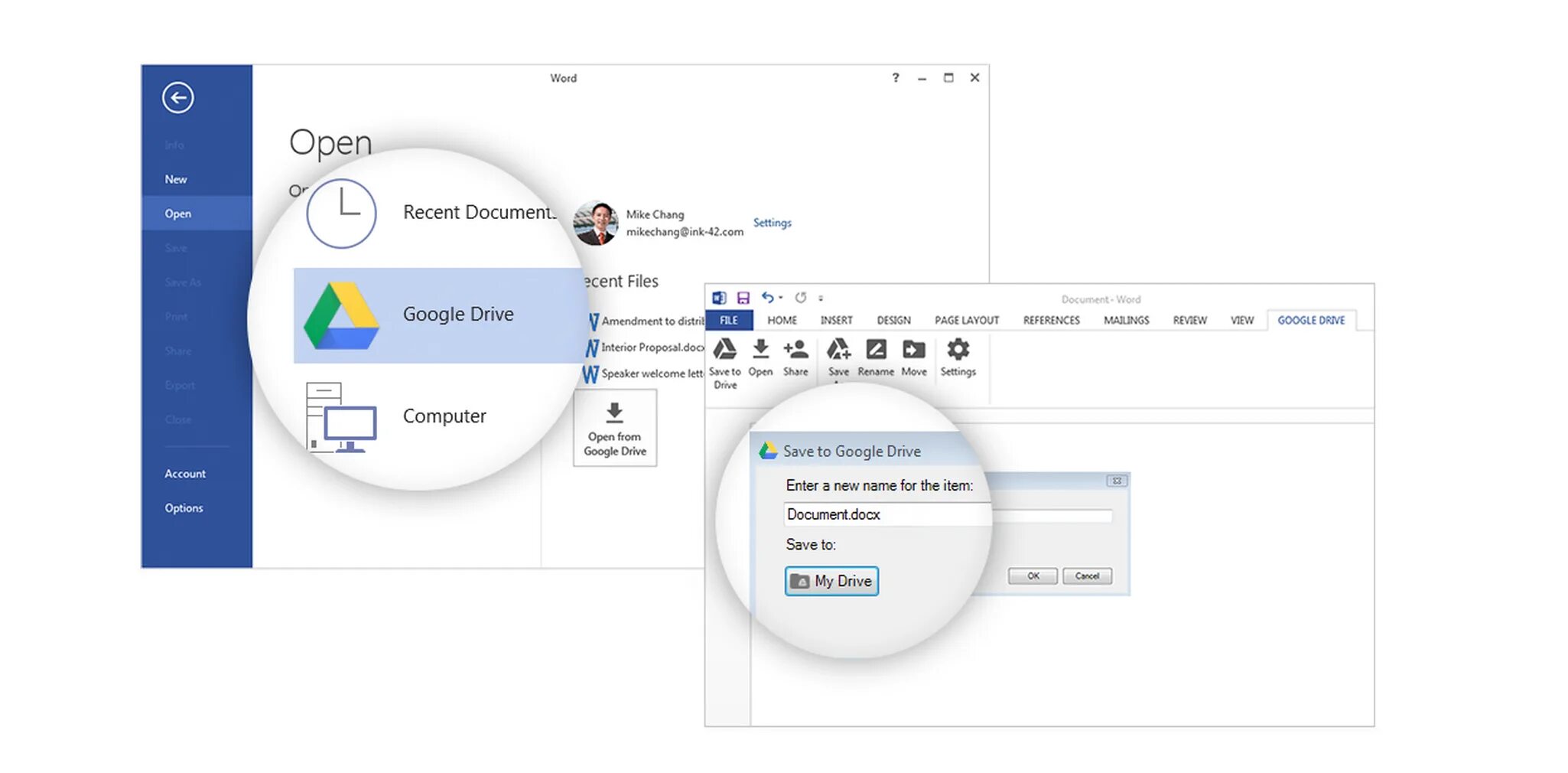Click Word app icon in document window
1568x773 pixels.
tap(719, 298)
